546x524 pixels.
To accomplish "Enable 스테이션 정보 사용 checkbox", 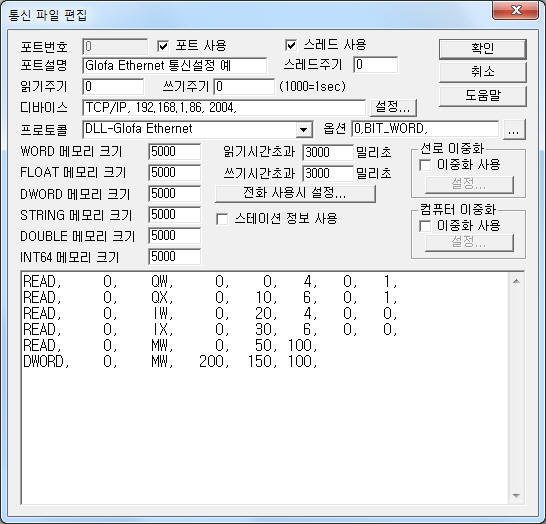I will pos(222,219).
